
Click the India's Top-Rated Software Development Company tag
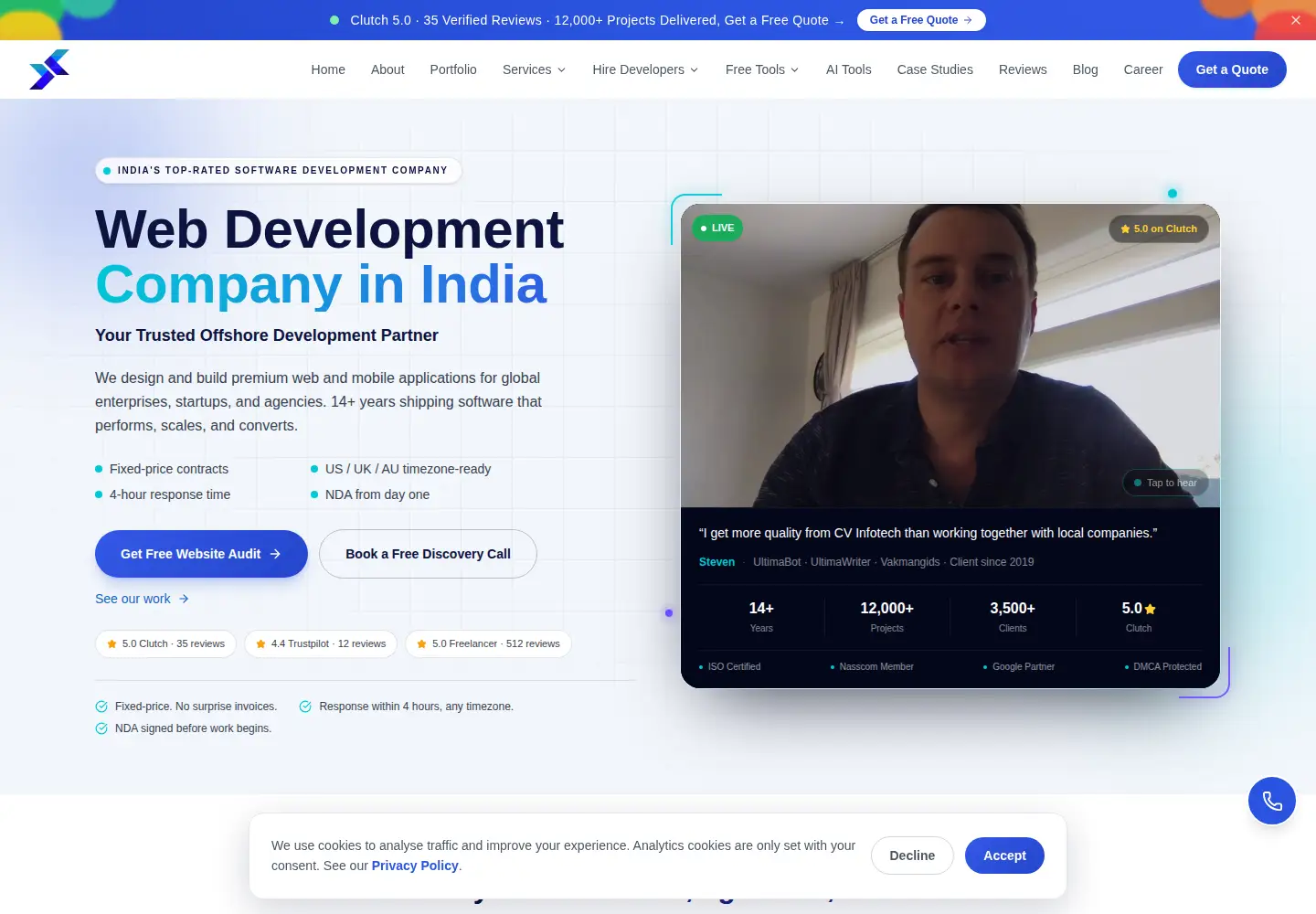pos(278,171)
